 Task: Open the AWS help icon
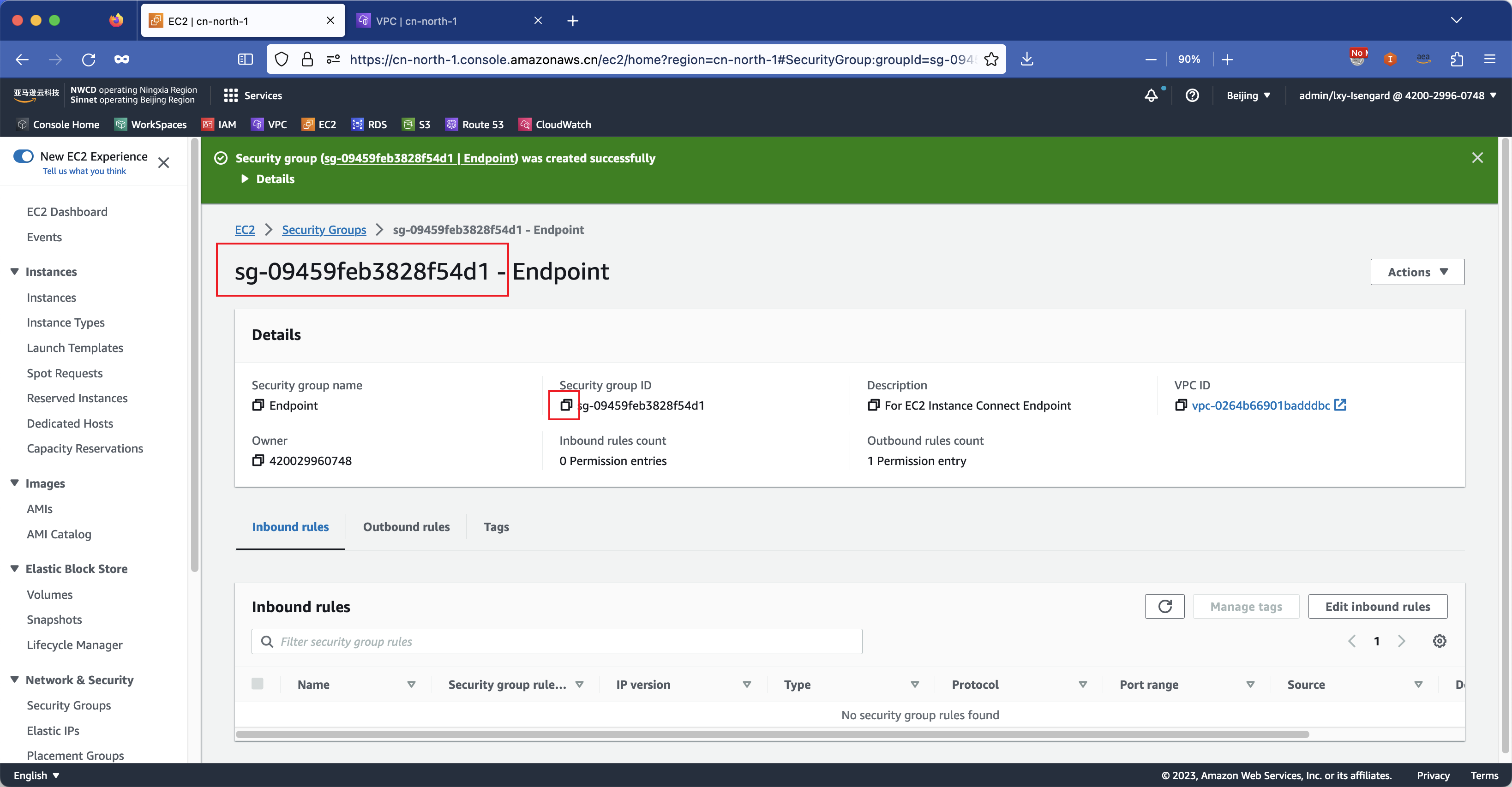1192,95
